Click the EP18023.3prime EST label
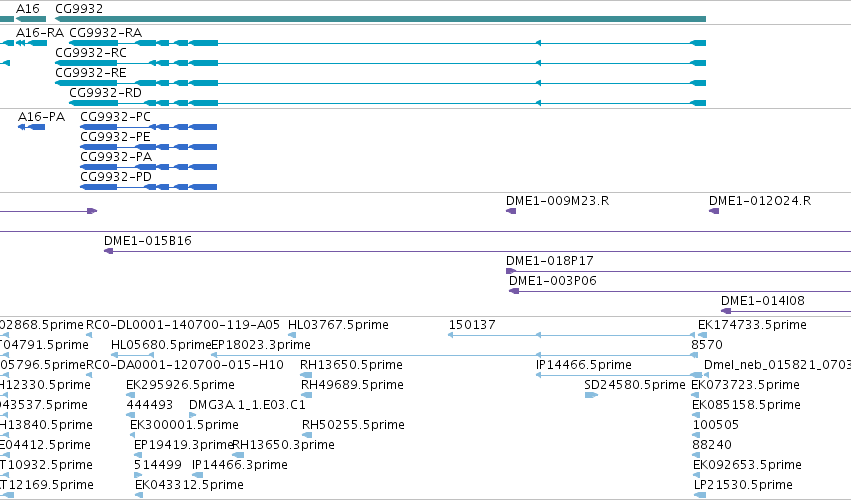This screenshot has width=851, height=500. tap(261, 345)
